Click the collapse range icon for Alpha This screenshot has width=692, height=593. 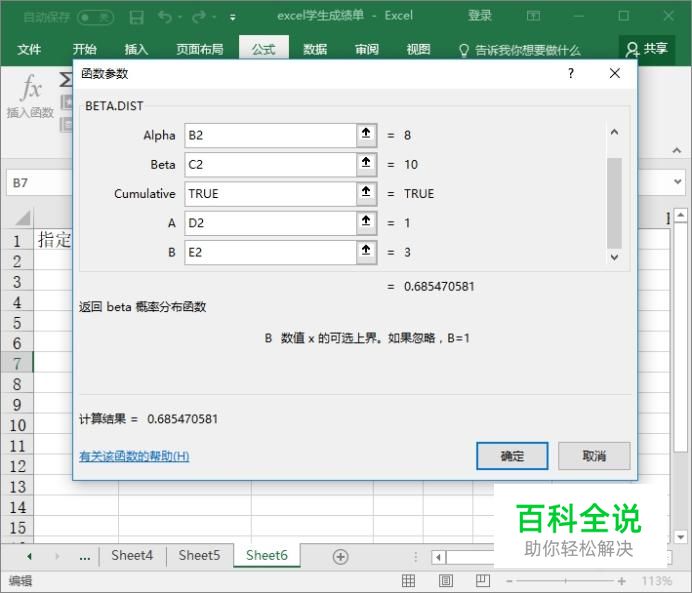click(x=366, y=134)
